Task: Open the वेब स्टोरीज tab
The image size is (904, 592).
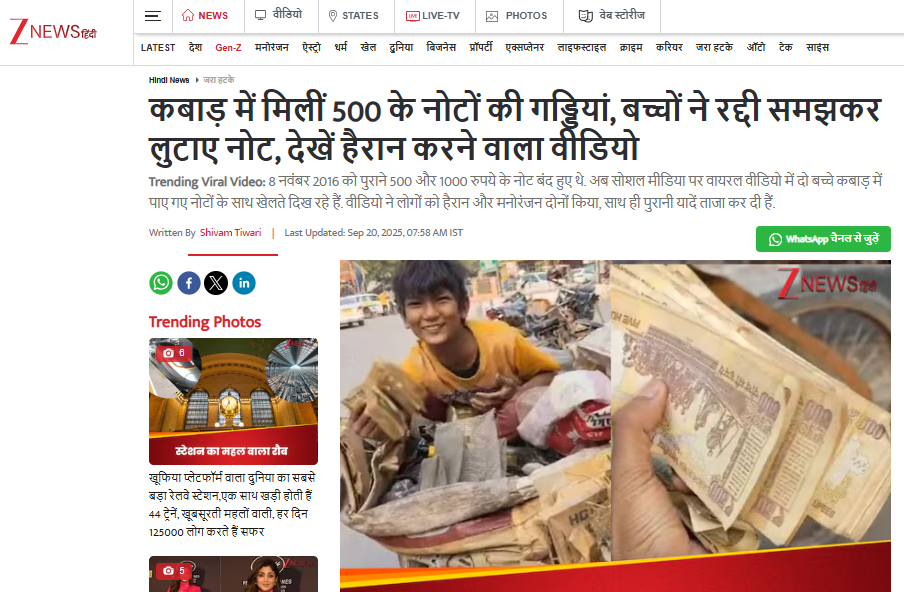Action: 612,16
